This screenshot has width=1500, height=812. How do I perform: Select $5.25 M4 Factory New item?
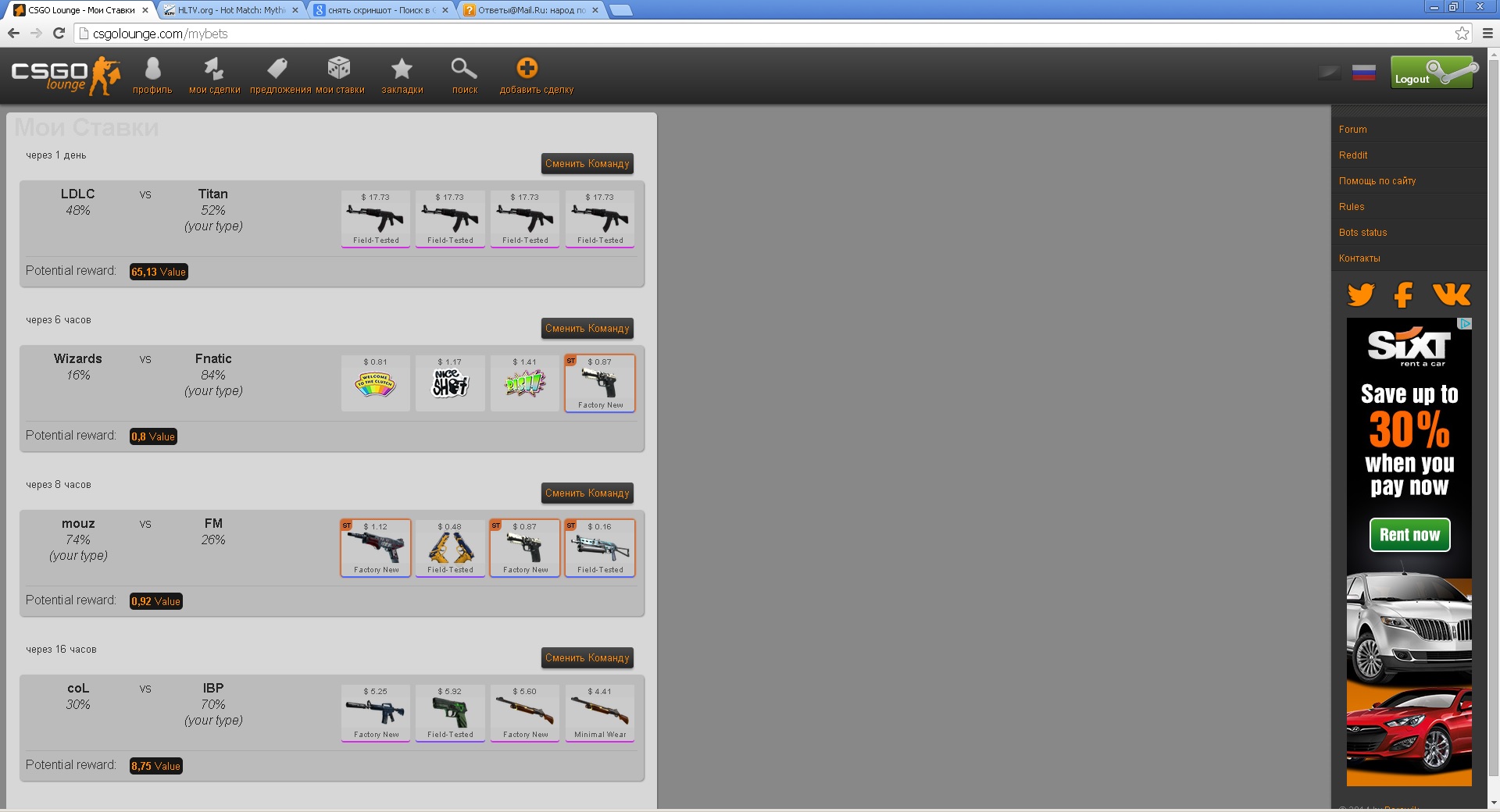pos(376,713)
